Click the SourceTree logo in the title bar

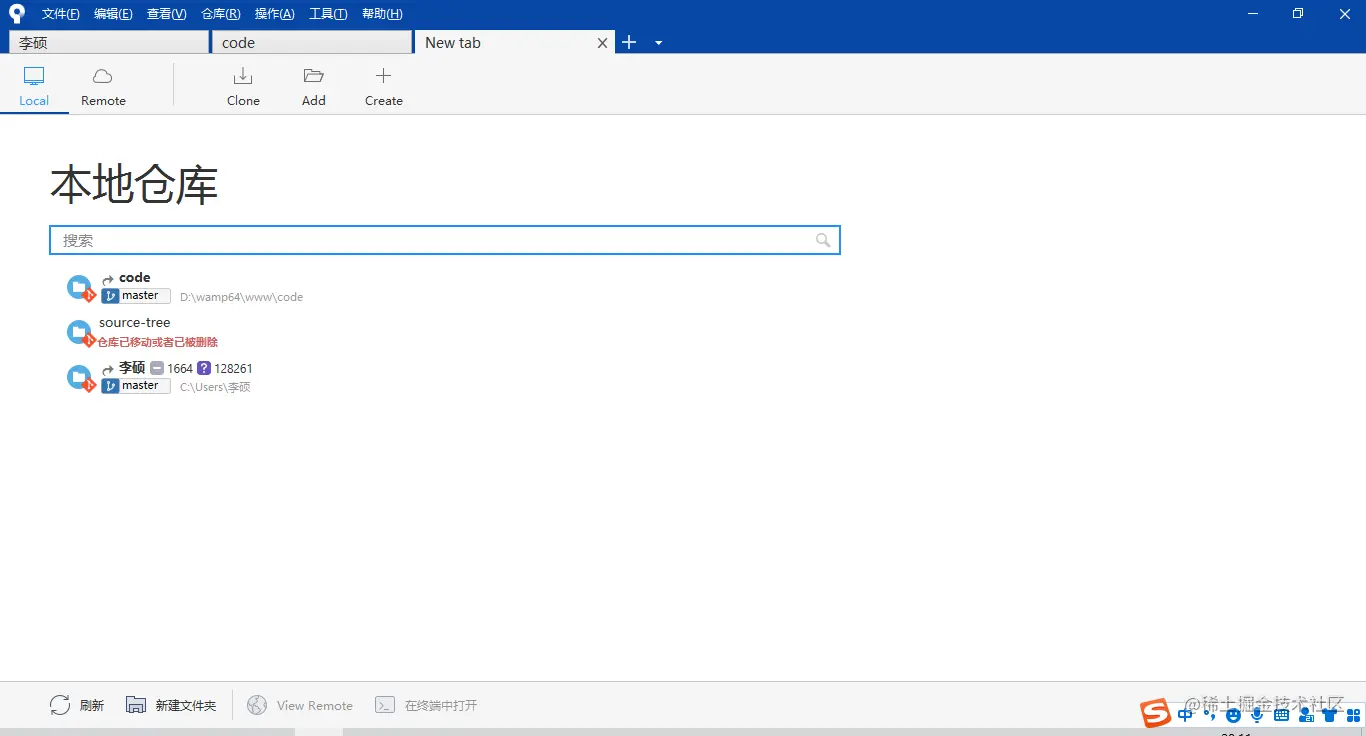16,13
